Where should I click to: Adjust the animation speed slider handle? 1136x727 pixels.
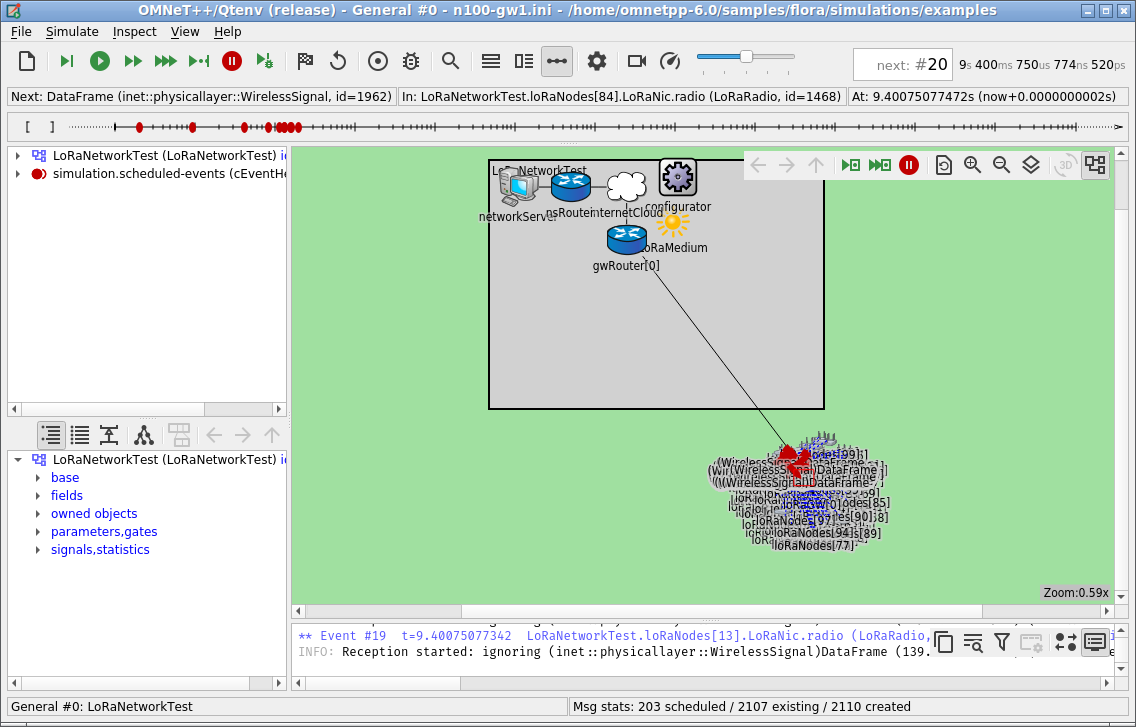pyautogui.click(x=746, y=57)
